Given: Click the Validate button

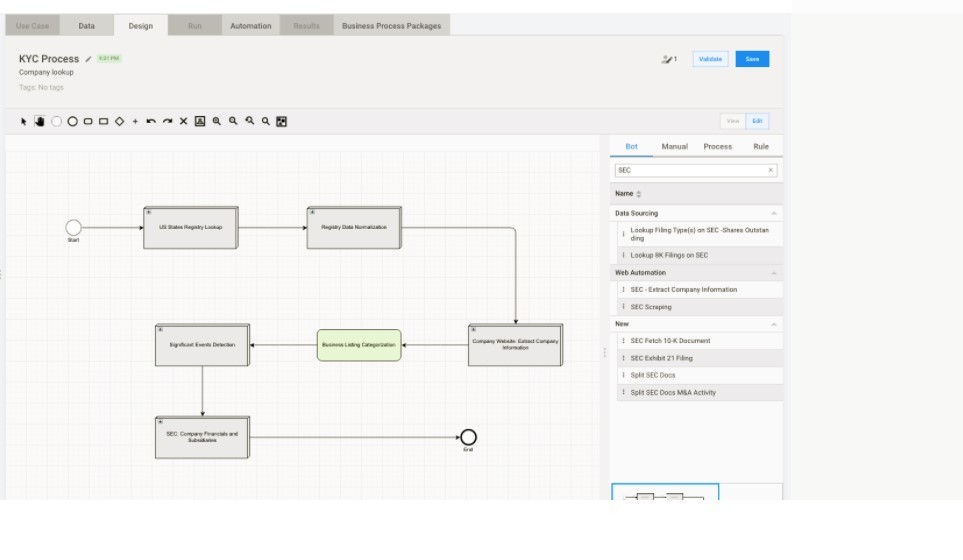Looking at the screenshot, I should 710,59.
